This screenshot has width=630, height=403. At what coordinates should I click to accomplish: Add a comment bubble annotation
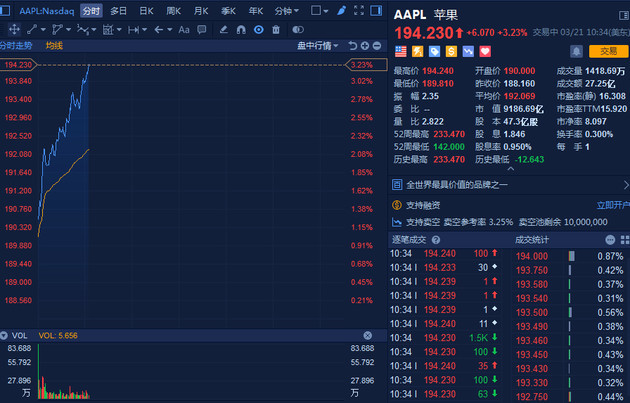(x=201, y=29)
